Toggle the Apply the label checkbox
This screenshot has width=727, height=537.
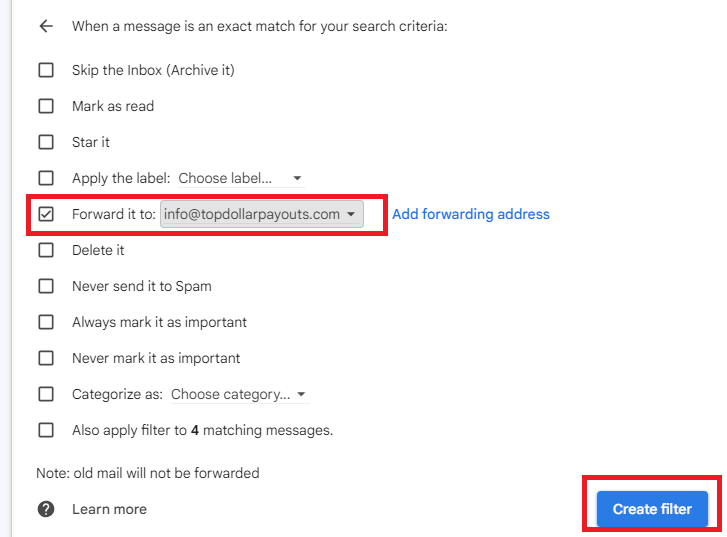point(46,178)
